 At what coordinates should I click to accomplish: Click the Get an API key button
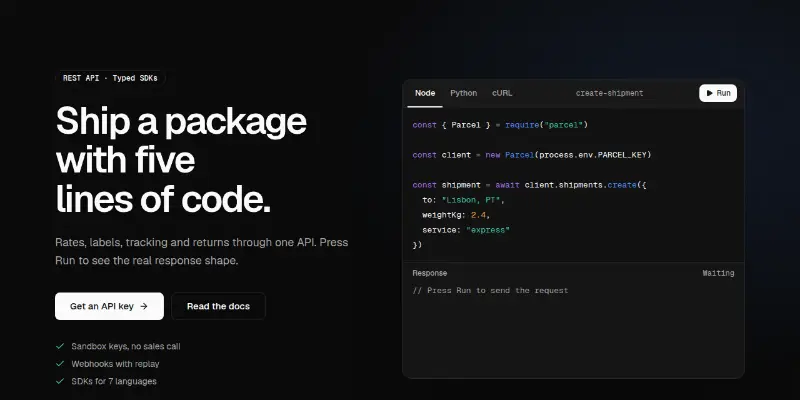pos(109,306)
